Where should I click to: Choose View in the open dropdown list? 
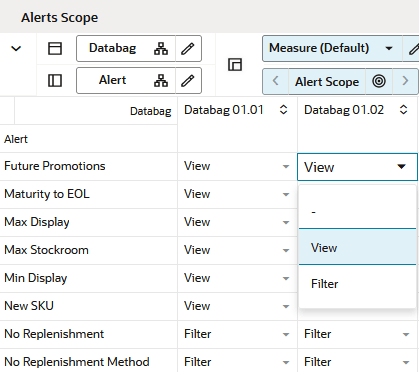[357, 247]
